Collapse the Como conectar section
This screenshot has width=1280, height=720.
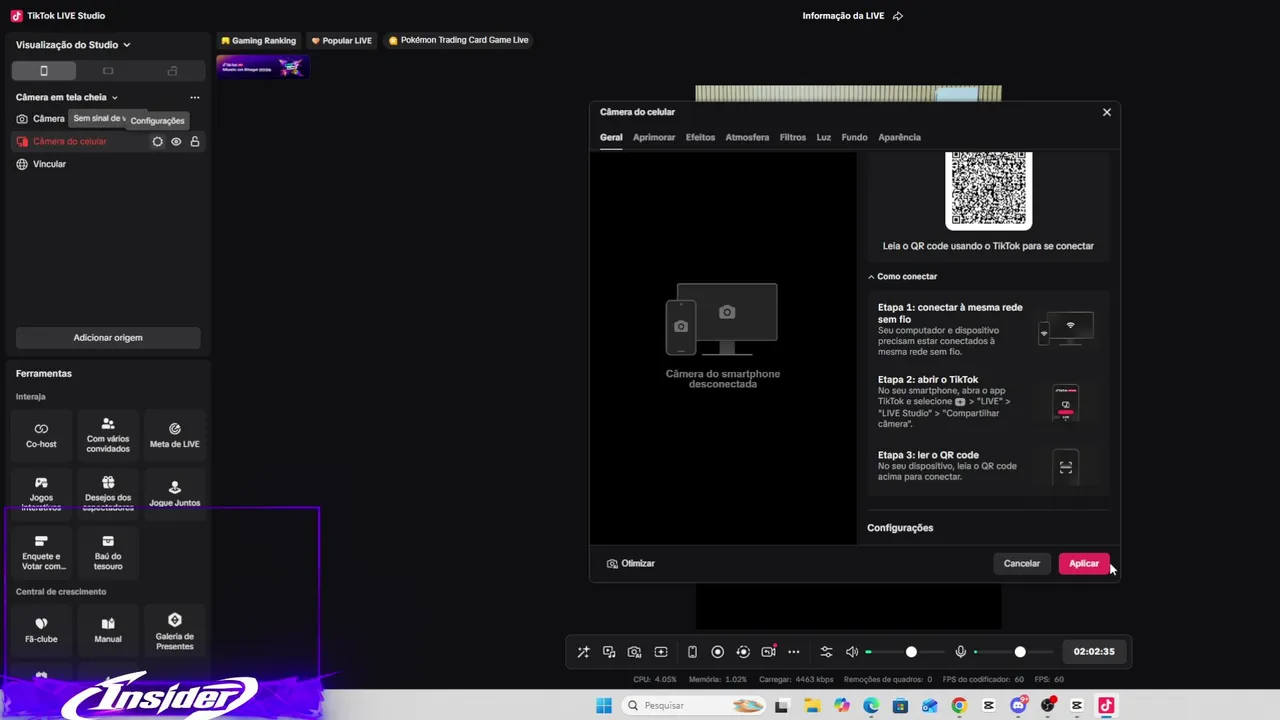tap(902, 276)
